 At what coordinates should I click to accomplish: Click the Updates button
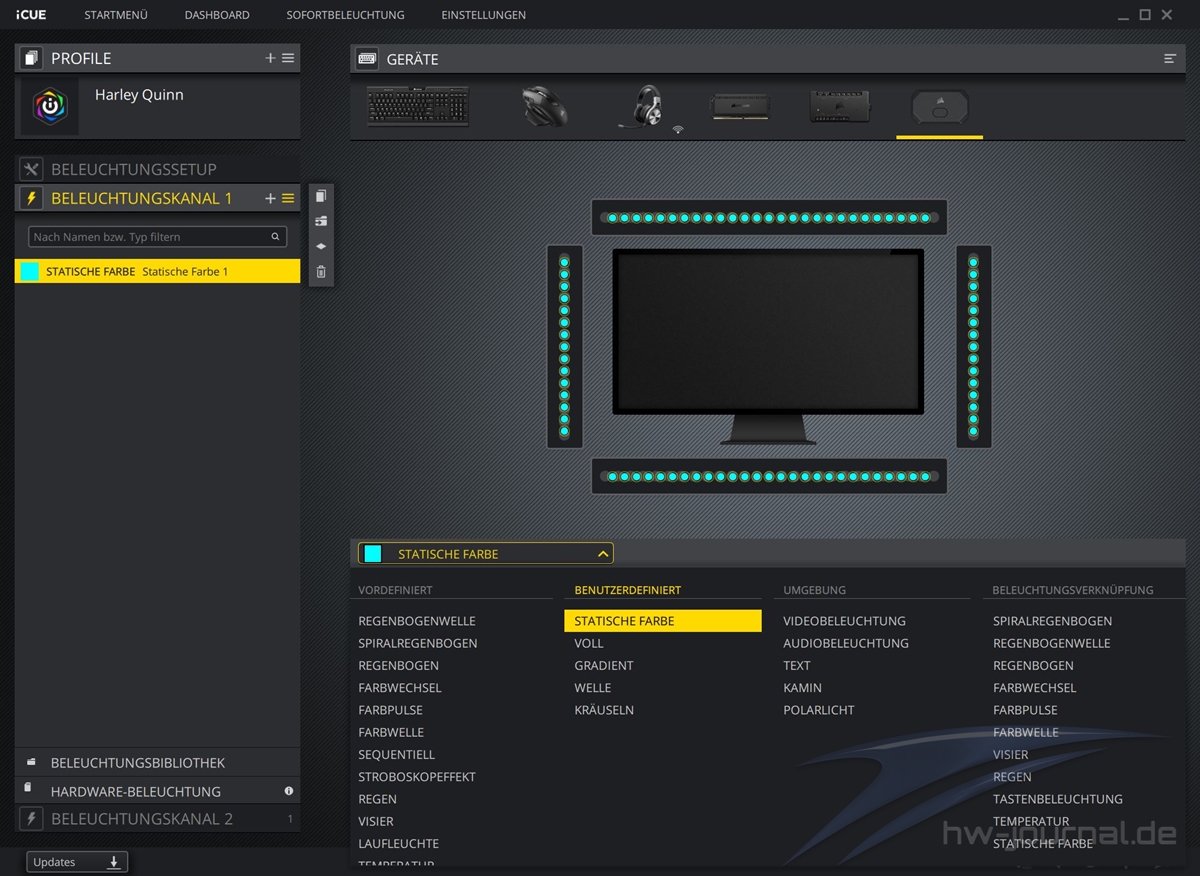tap(77, 862)
